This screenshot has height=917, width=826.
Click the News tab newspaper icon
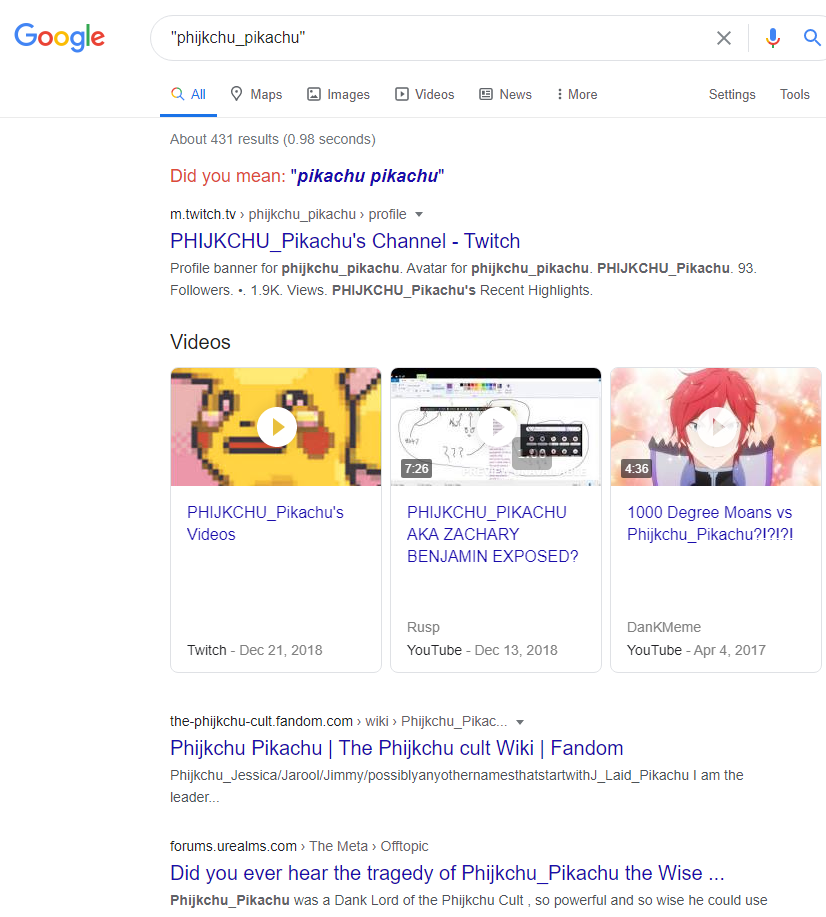click(486, 94)
